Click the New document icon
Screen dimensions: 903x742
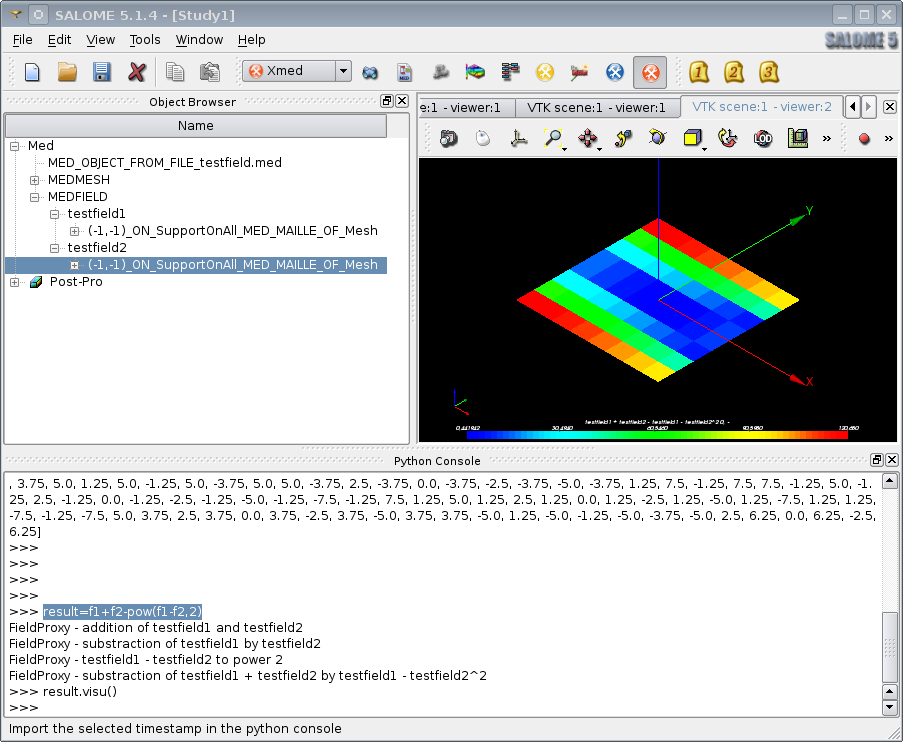(32, 72)
